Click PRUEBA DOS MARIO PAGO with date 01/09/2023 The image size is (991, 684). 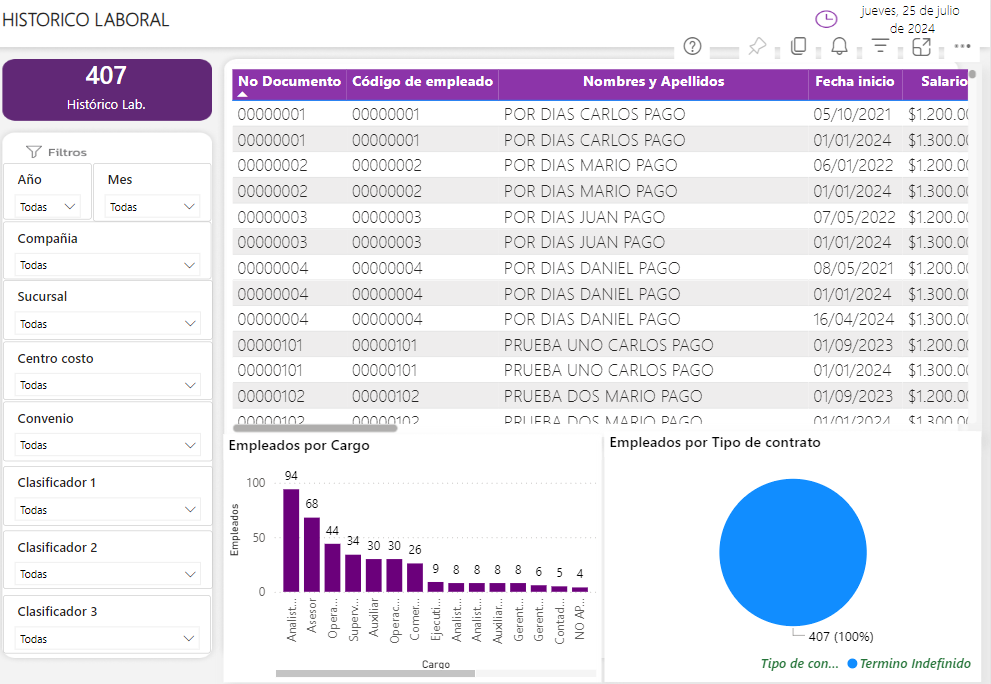603,396
